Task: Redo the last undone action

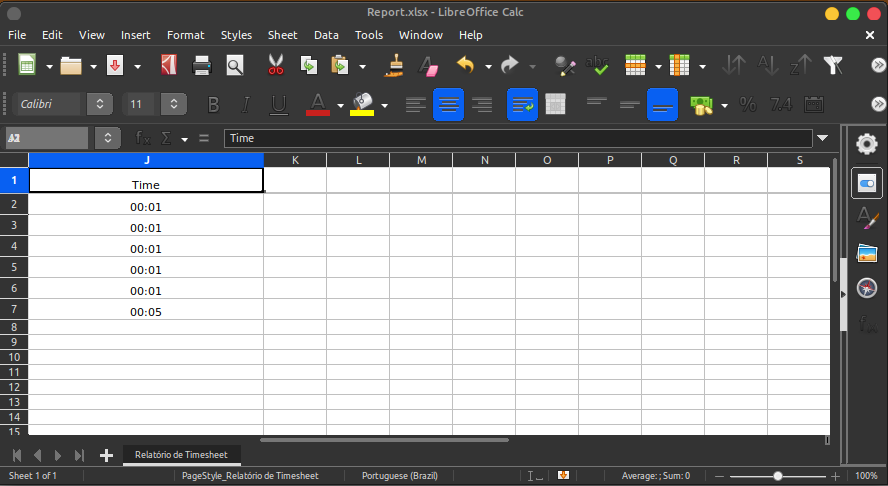Action: [x=510, y=66]
